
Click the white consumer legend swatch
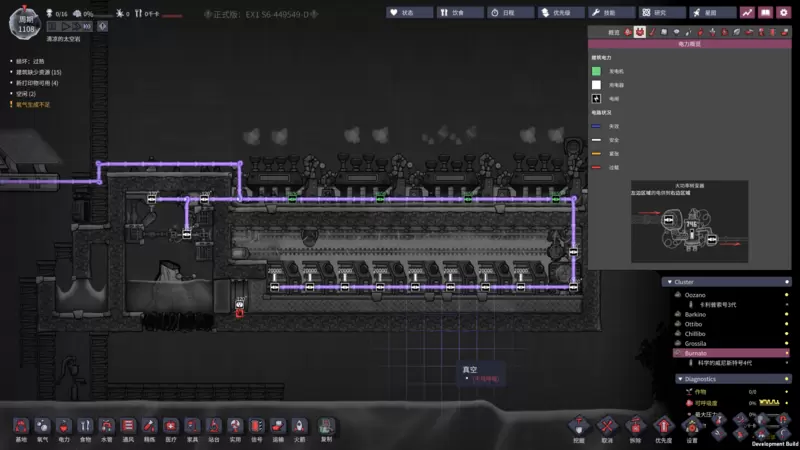coord(596,85)
